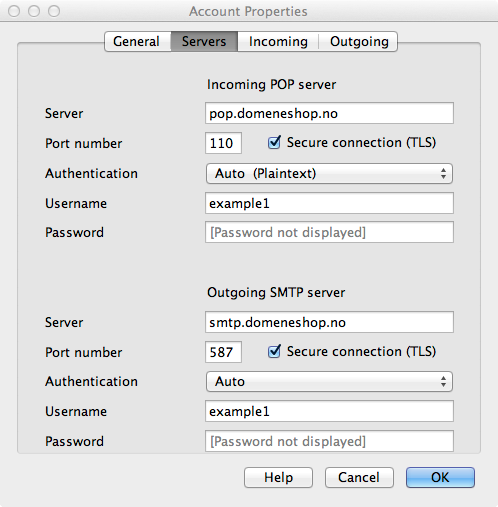Click the outgoing SMTP Password field
The height and width of the screenshot is (507, 498).
pos(329,441)
